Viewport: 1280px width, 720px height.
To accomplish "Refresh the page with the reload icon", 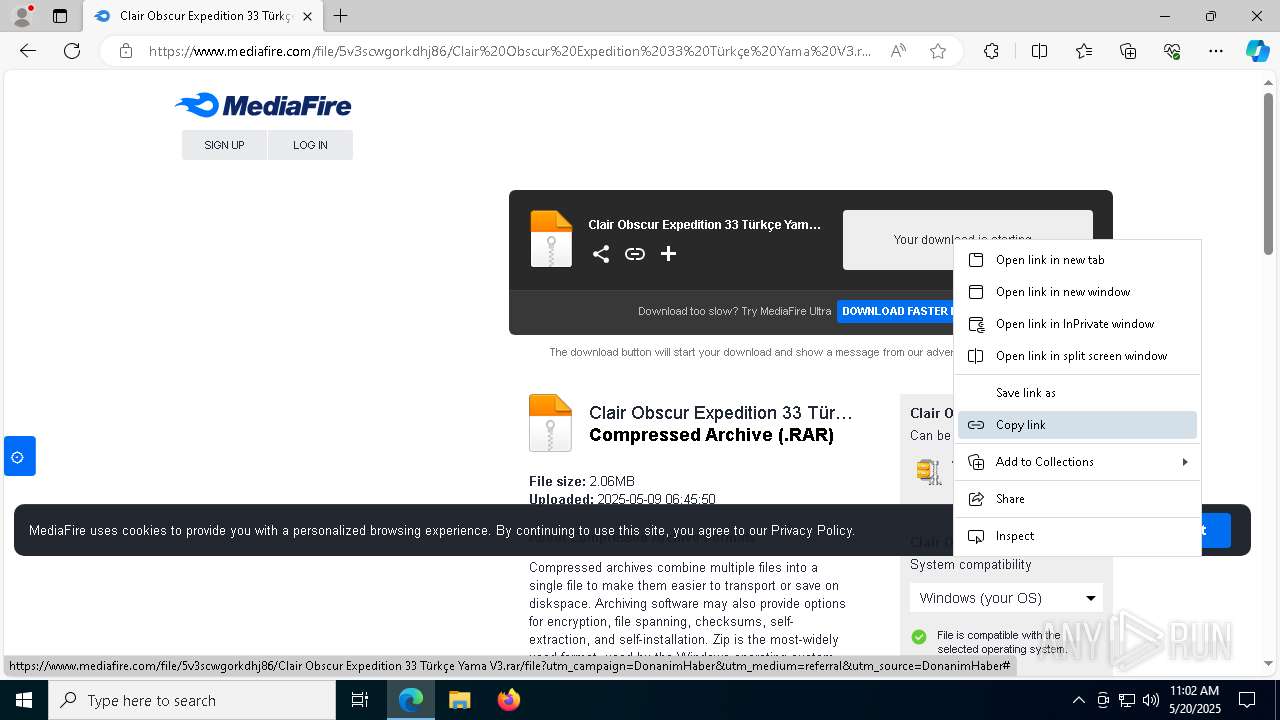I will pos(72,51).
